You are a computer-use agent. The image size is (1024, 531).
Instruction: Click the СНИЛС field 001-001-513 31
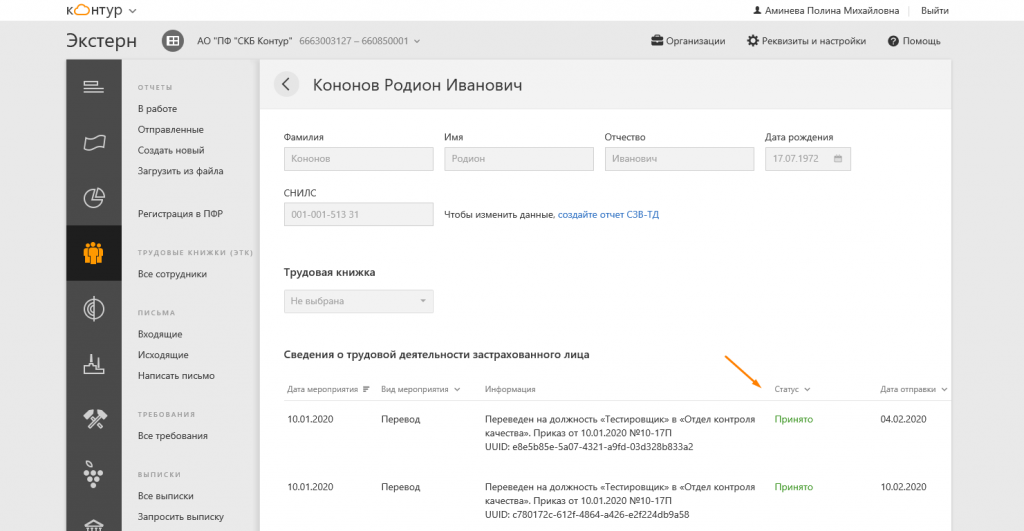359,214
